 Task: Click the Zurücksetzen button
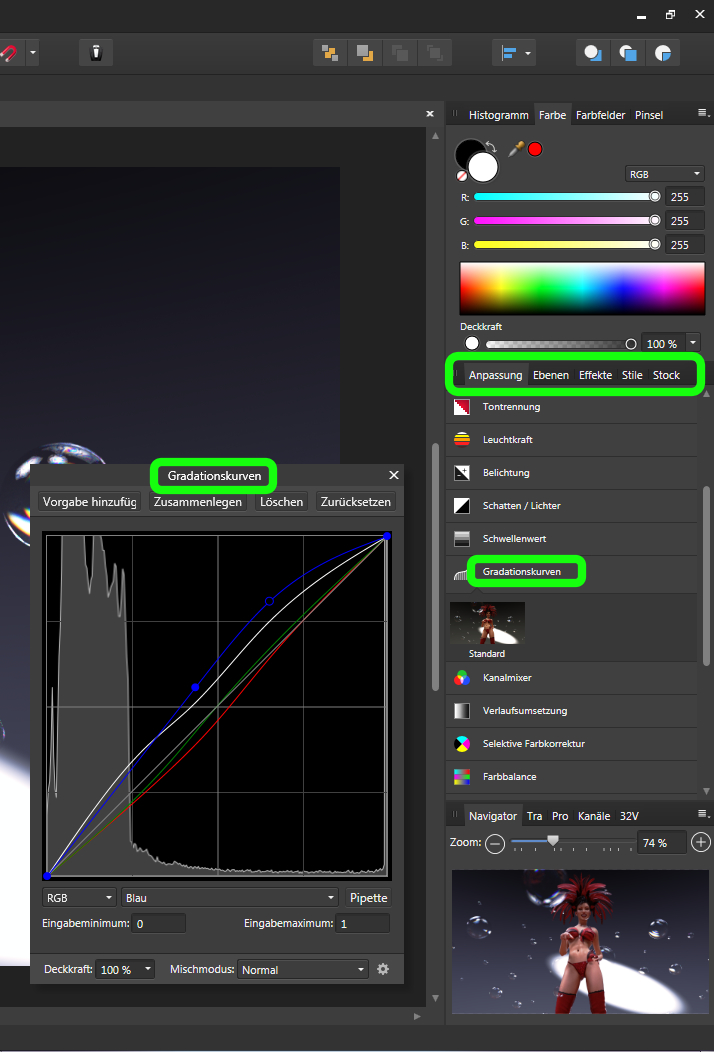(356, 501)
